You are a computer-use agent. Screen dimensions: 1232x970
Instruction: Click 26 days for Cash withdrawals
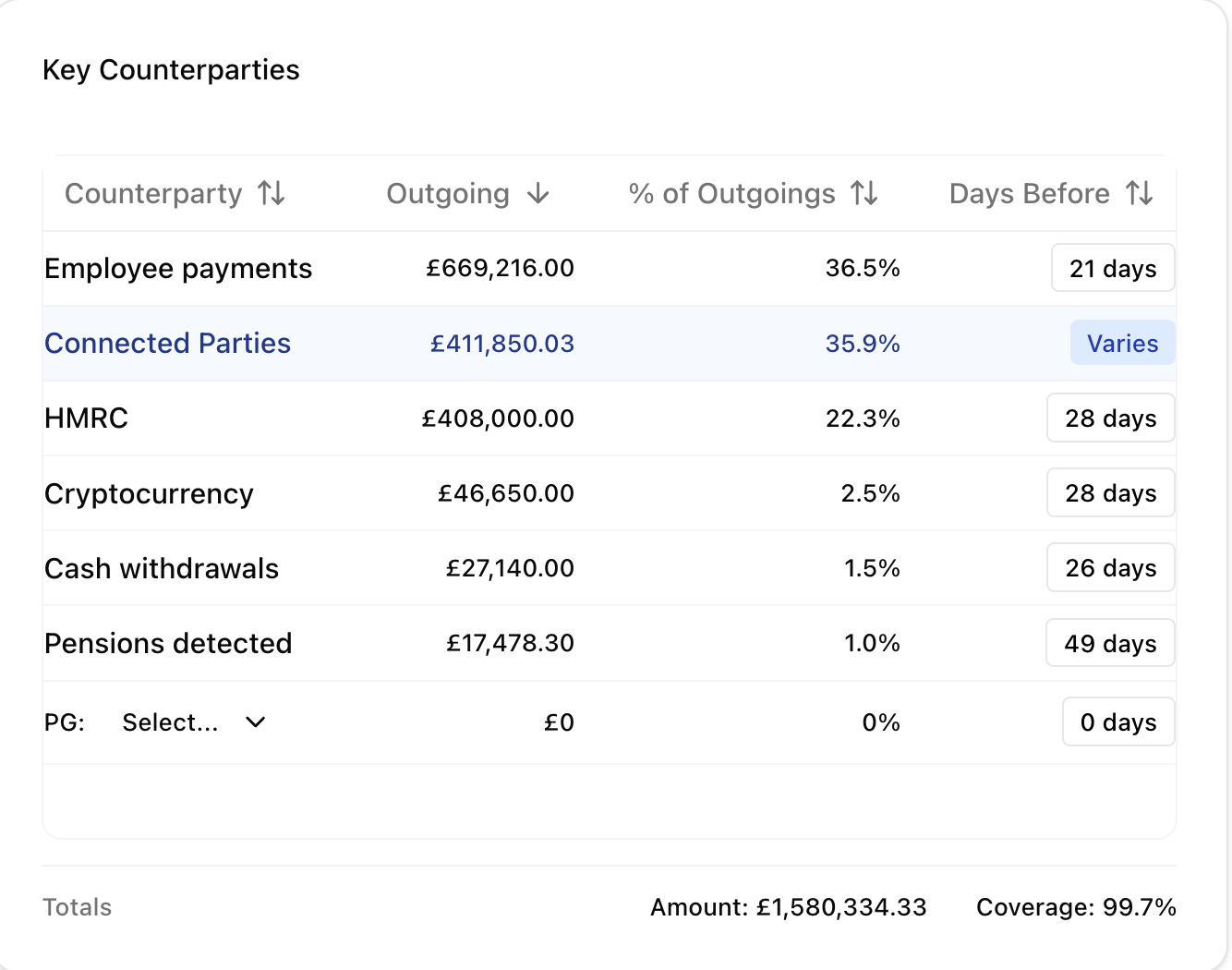pos(1110,567)
